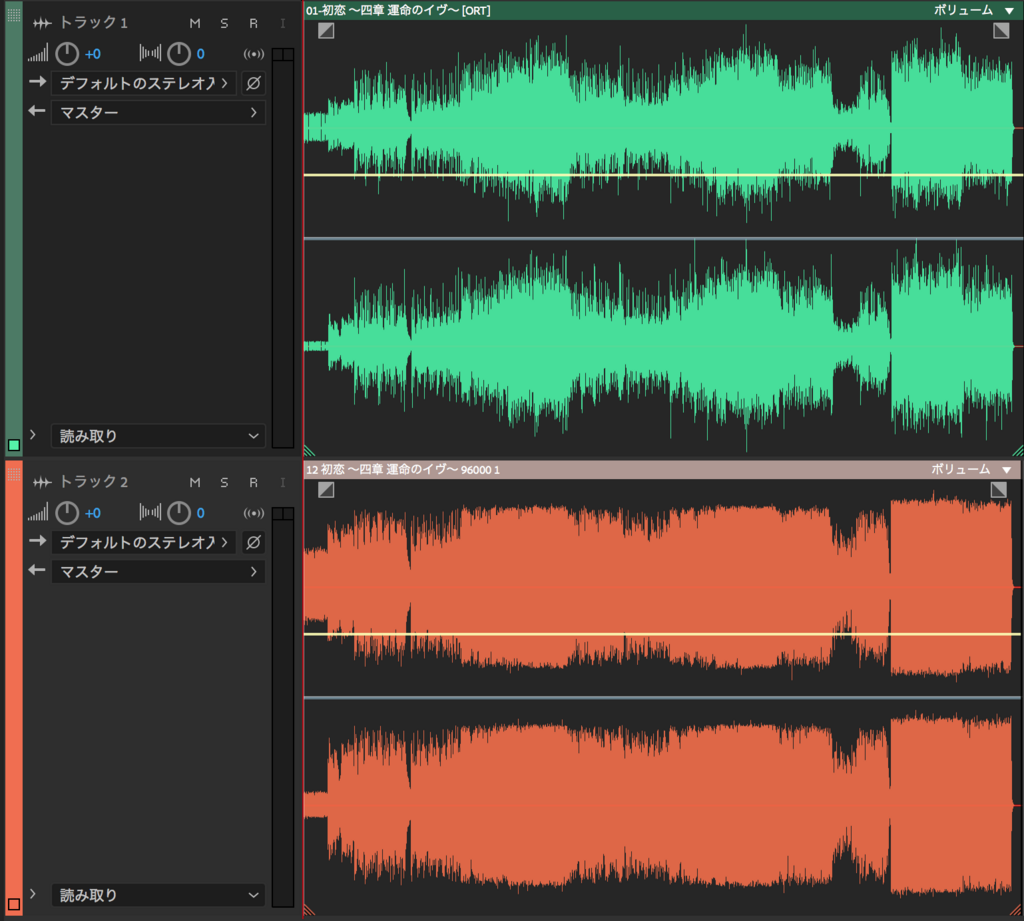Click Track 1 green color swatch
The width and height of the screenshot is (1024, 921).
click(x=14, y=445)
